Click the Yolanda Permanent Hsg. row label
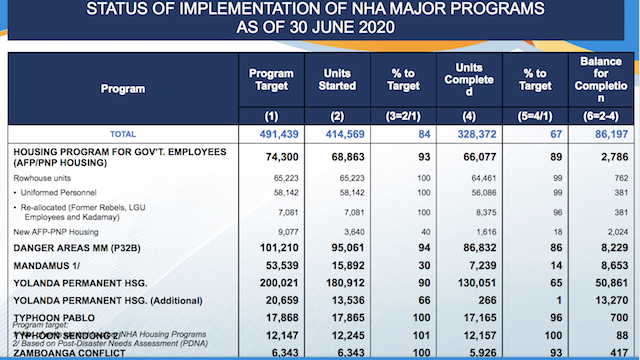Image resolution: width=640 pixels, height=360 pixels. point(80,283)
